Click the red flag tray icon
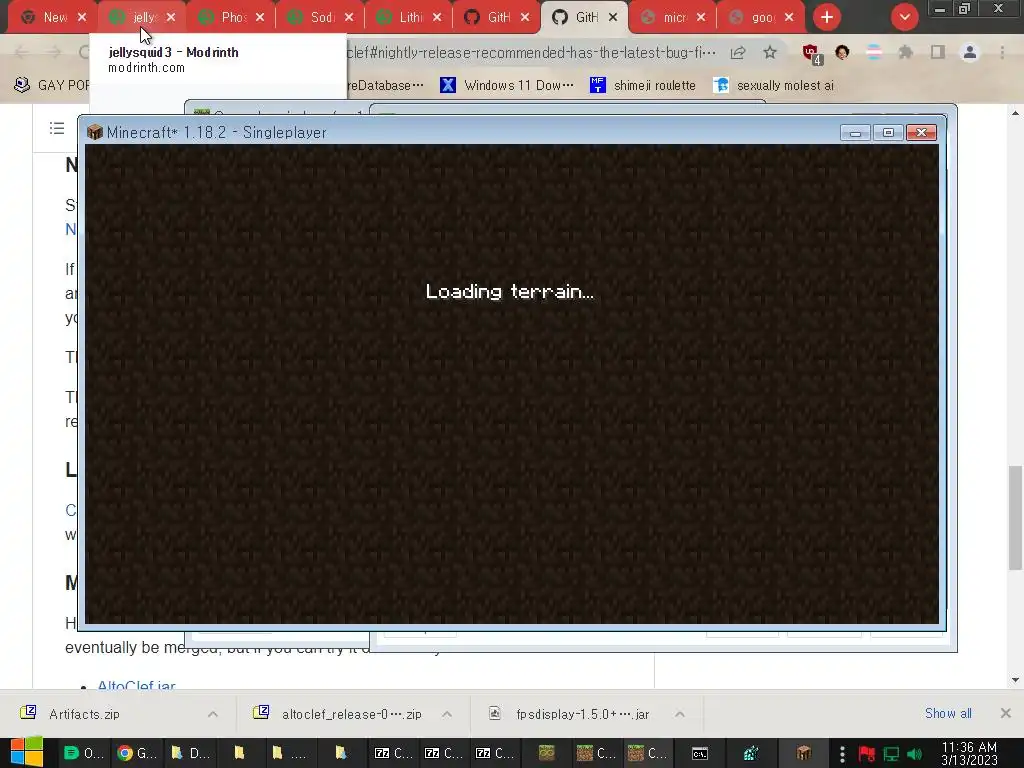This screenshot has height=768, width=1024. tap(867, 754)
